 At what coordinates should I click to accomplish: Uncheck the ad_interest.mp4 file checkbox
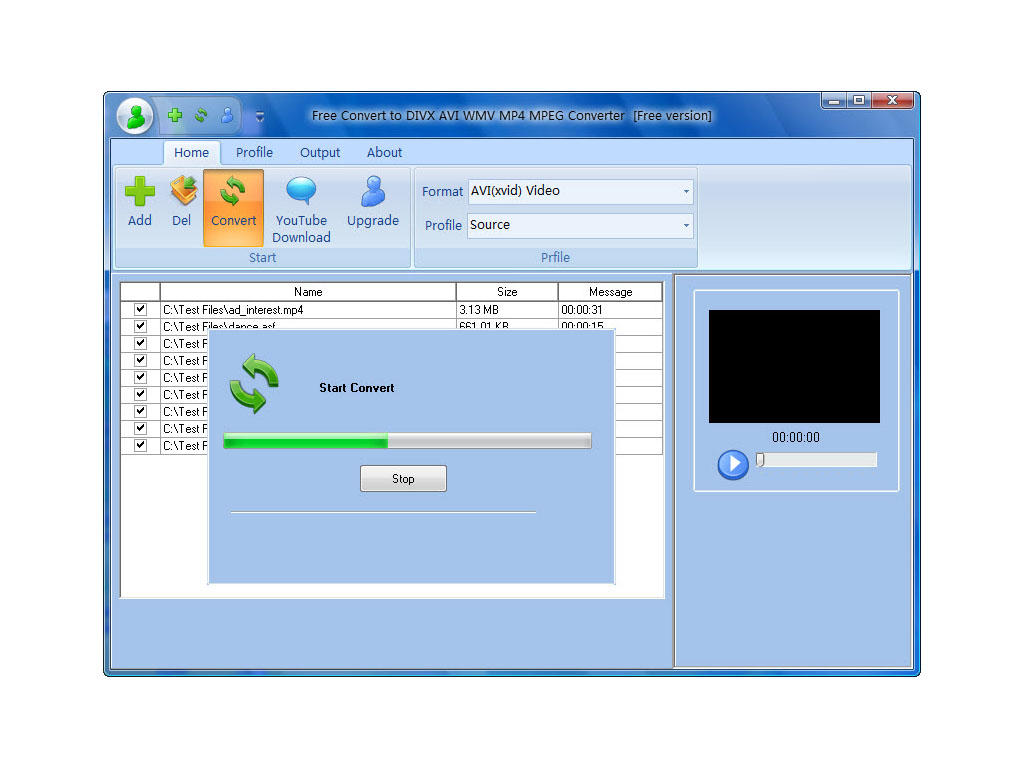pos(140,309)
